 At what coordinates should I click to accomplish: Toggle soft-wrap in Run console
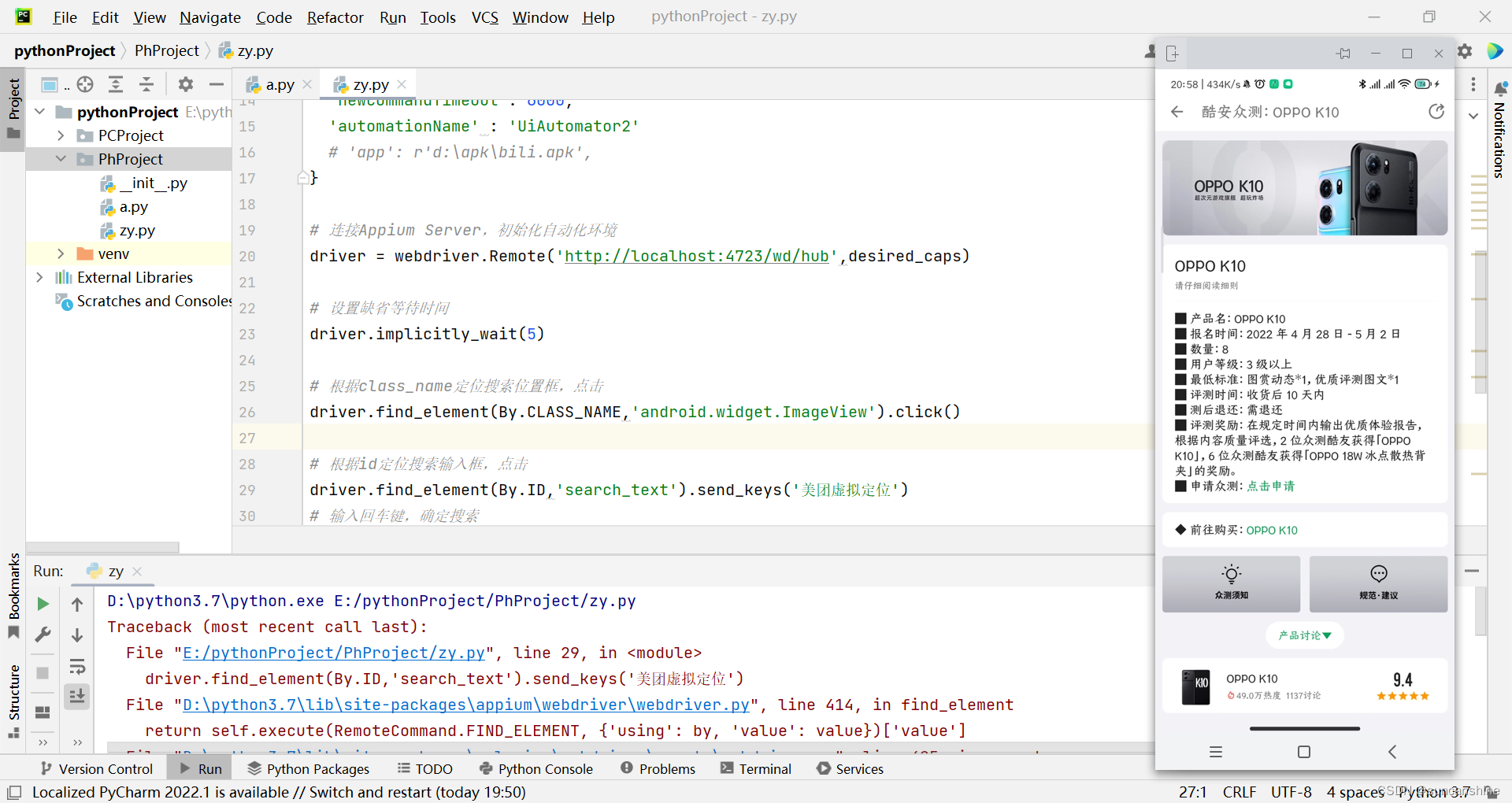point(77,667)
